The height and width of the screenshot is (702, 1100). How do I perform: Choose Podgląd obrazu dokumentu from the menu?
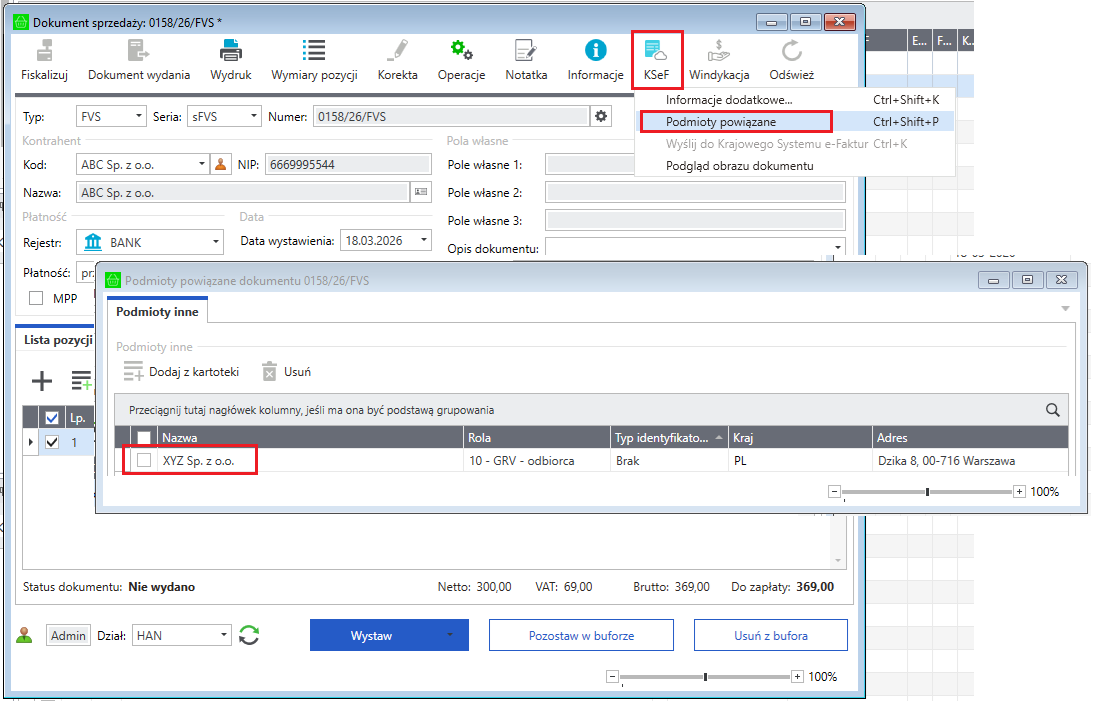[739, 165]
